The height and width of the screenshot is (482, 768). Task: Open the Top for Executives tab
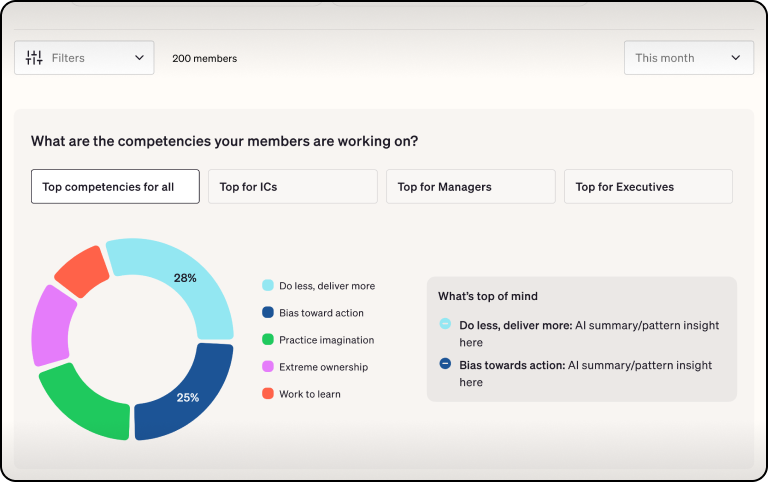pyautogui.click(x=648, y=187)
